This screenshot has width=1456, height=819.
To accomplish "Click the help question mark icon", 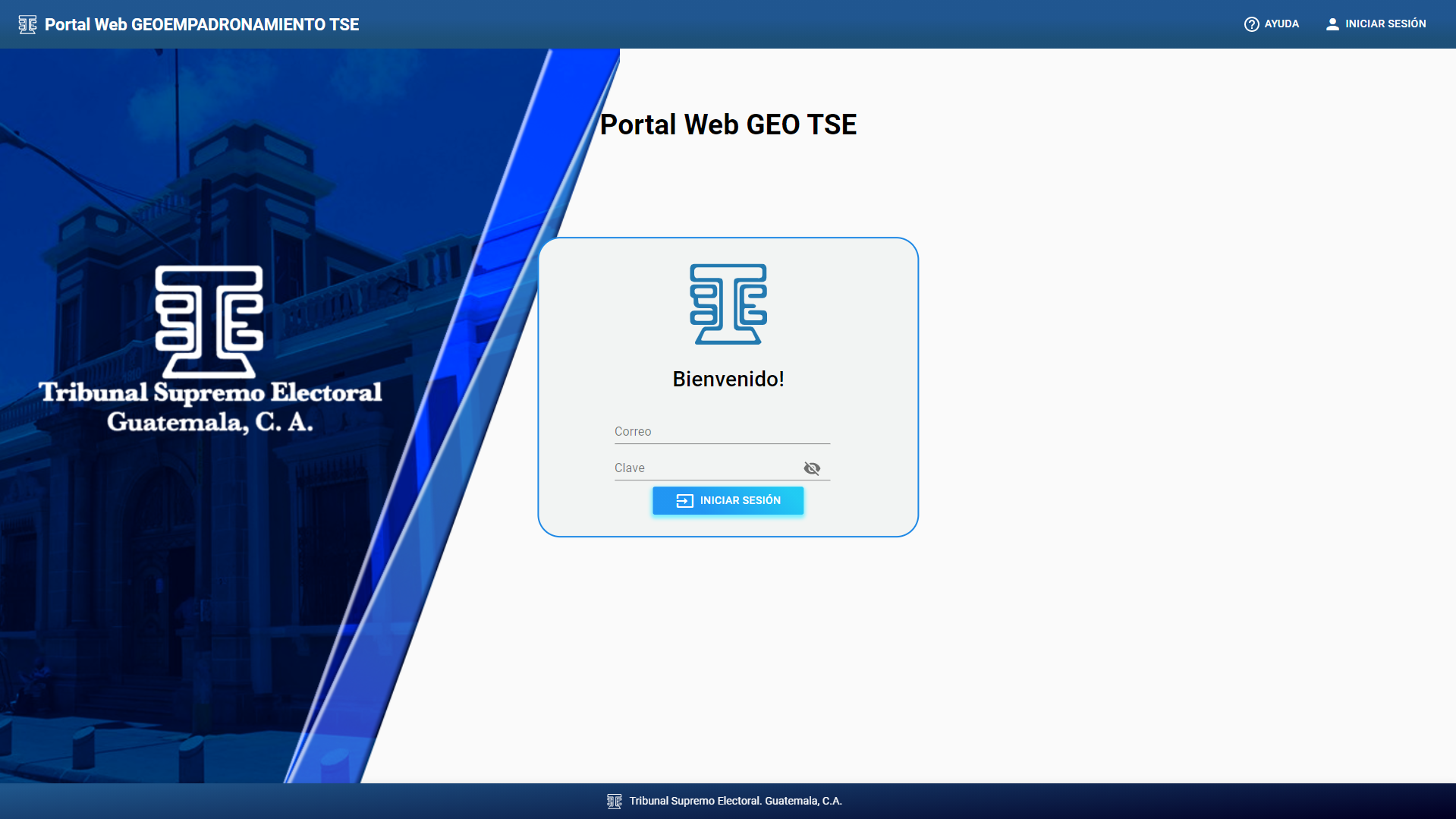I will [x=1250, y=24].
